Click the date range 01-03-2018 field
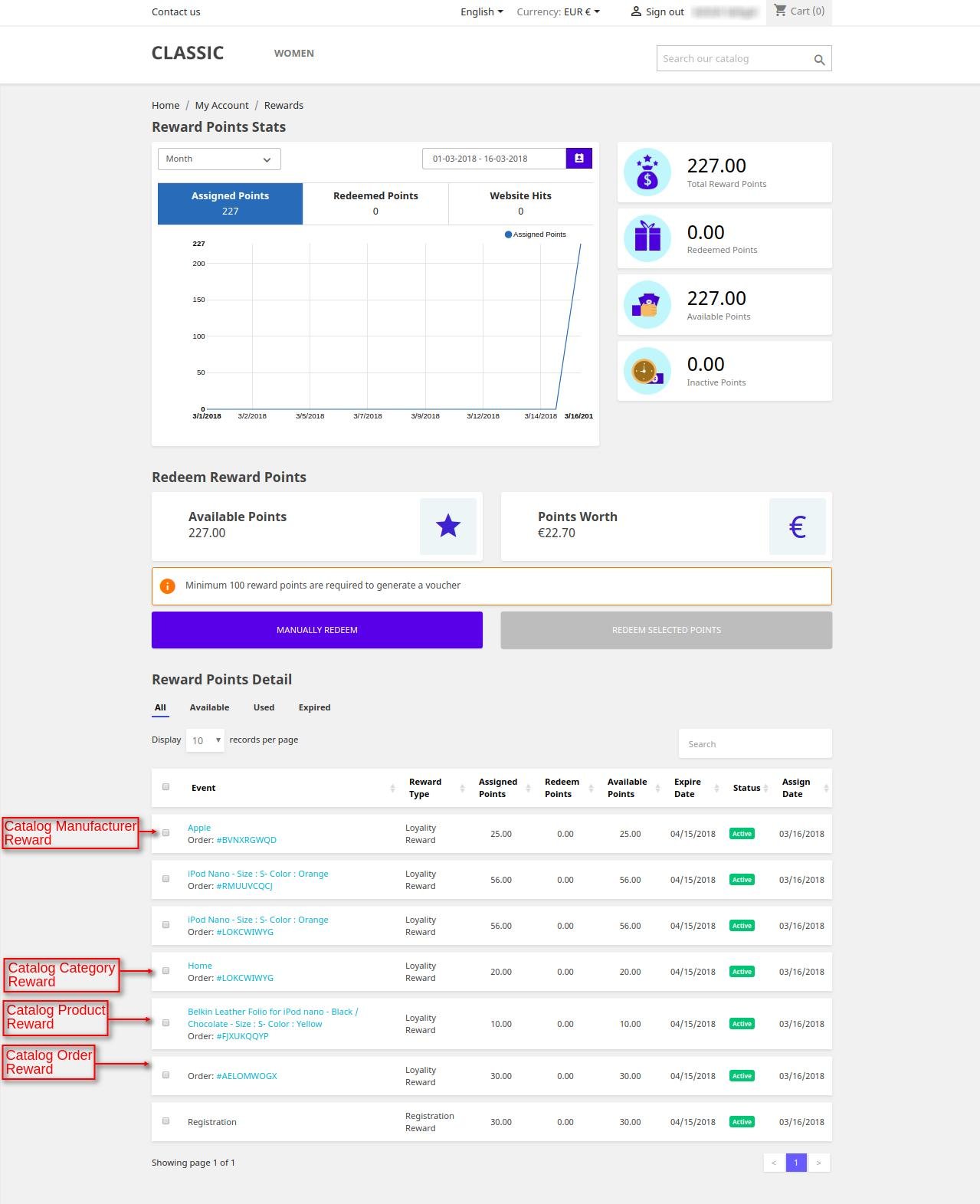 (494, 159)
